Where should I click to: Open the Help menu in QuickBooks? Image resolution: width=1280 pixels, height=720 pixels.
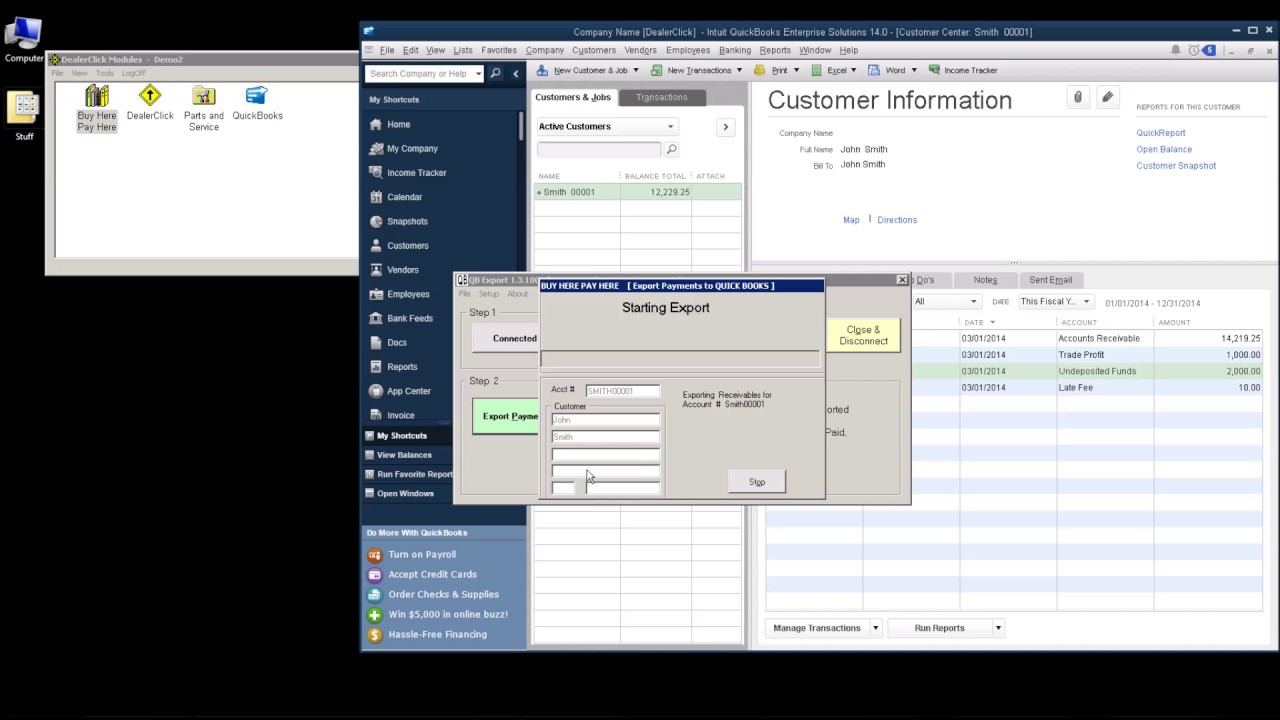tap(849, 50)
